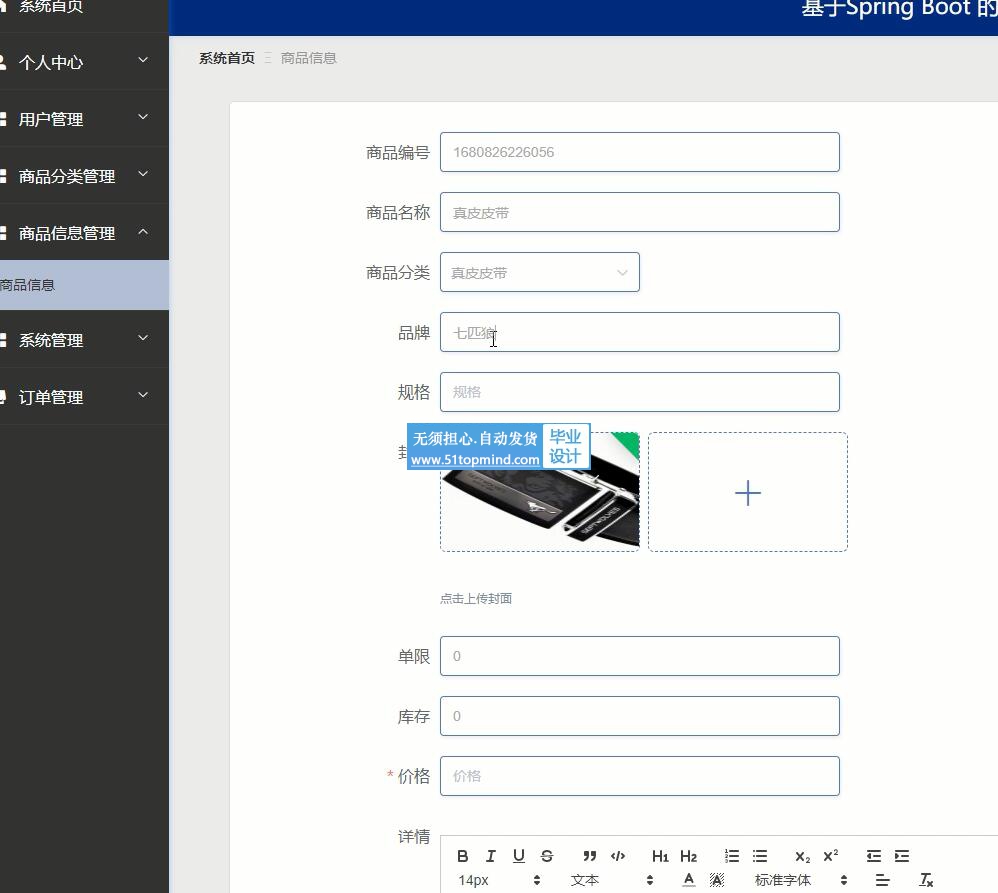Focus the 库存 input field

(640, 716)
